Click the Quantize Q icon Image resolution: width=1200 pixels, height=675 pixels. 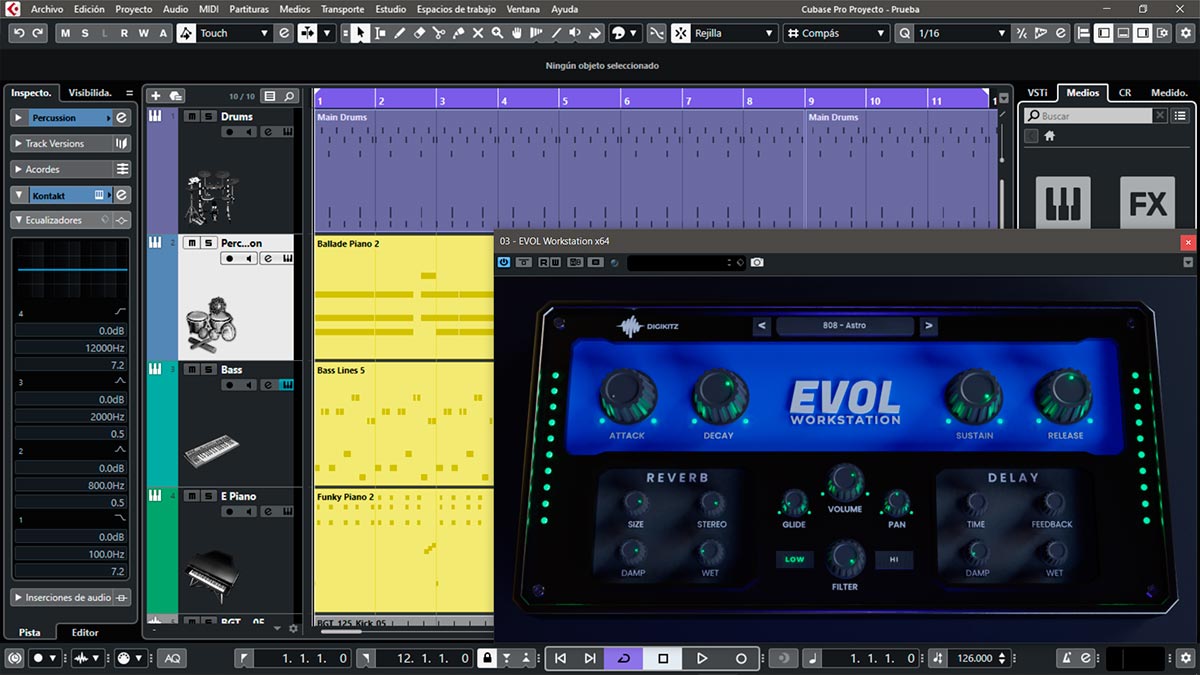click(x=905, y=33)
